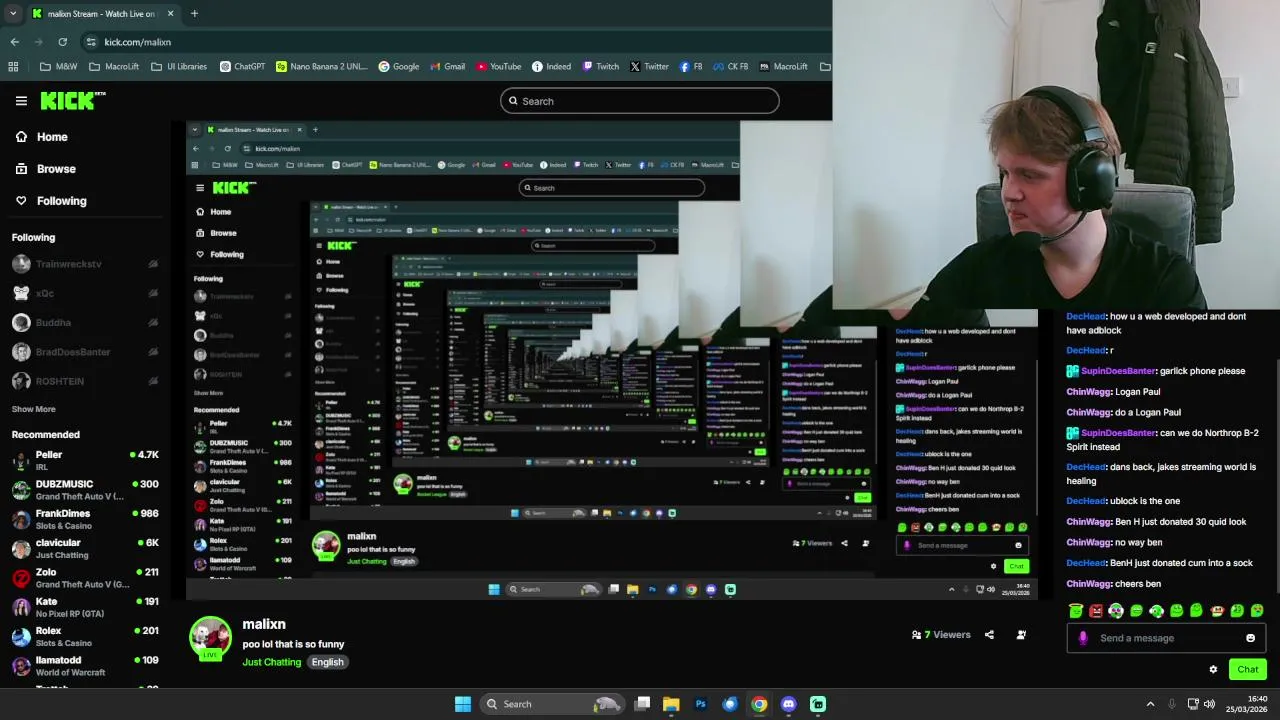
Task: Click site info icon in address bar
Action: [x=91, y=42]
